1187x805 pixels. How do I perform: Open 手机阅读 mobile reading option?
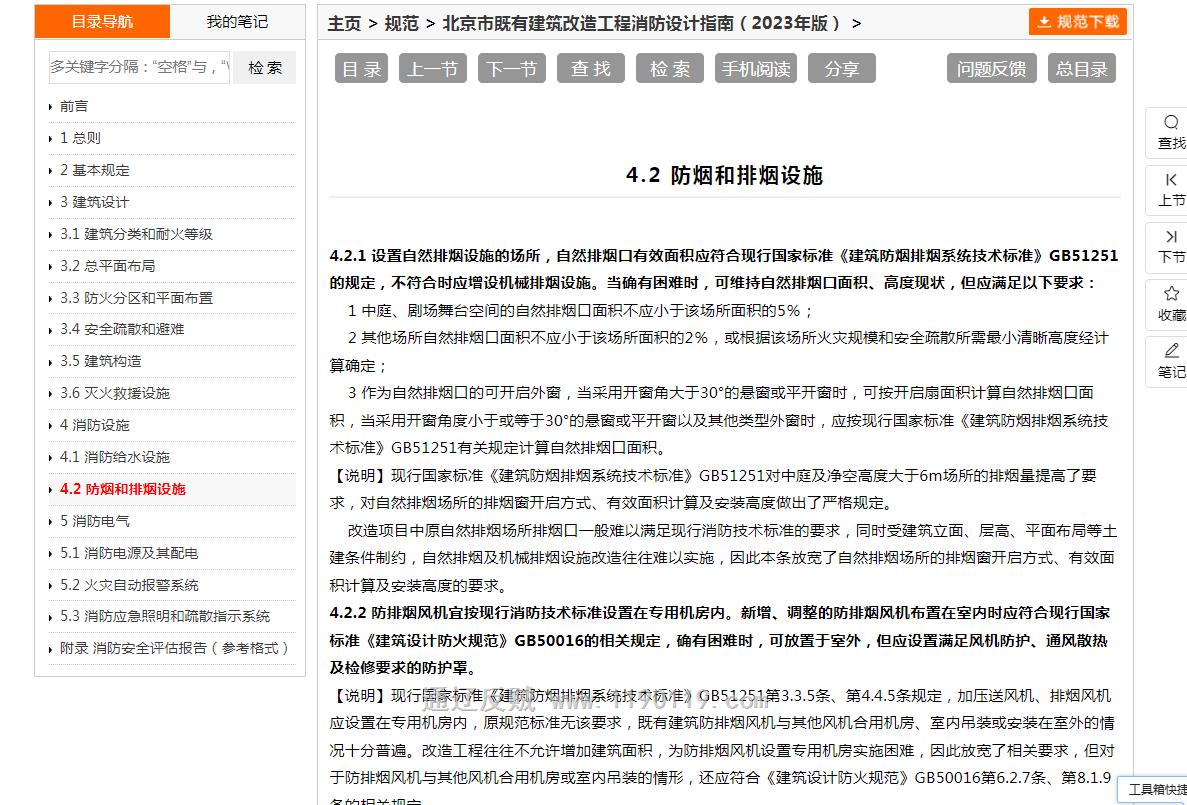point(756,69)
